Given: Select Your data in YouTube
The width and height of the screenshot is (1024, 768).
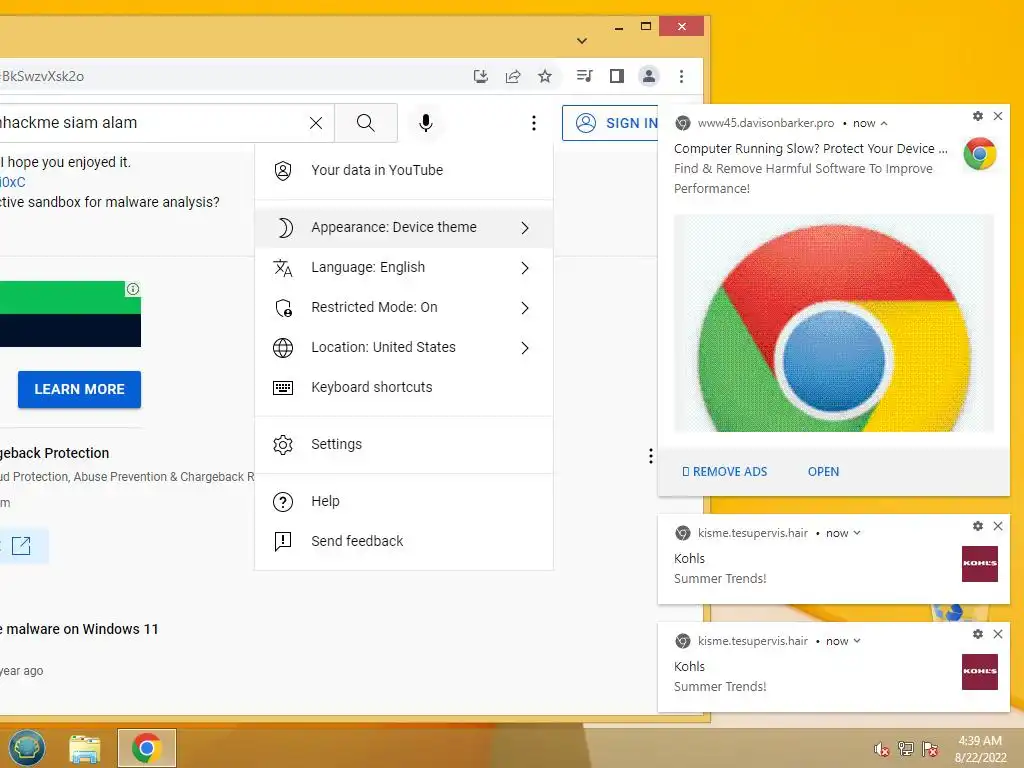Looking at the screenshot, I should pos(404,170).
